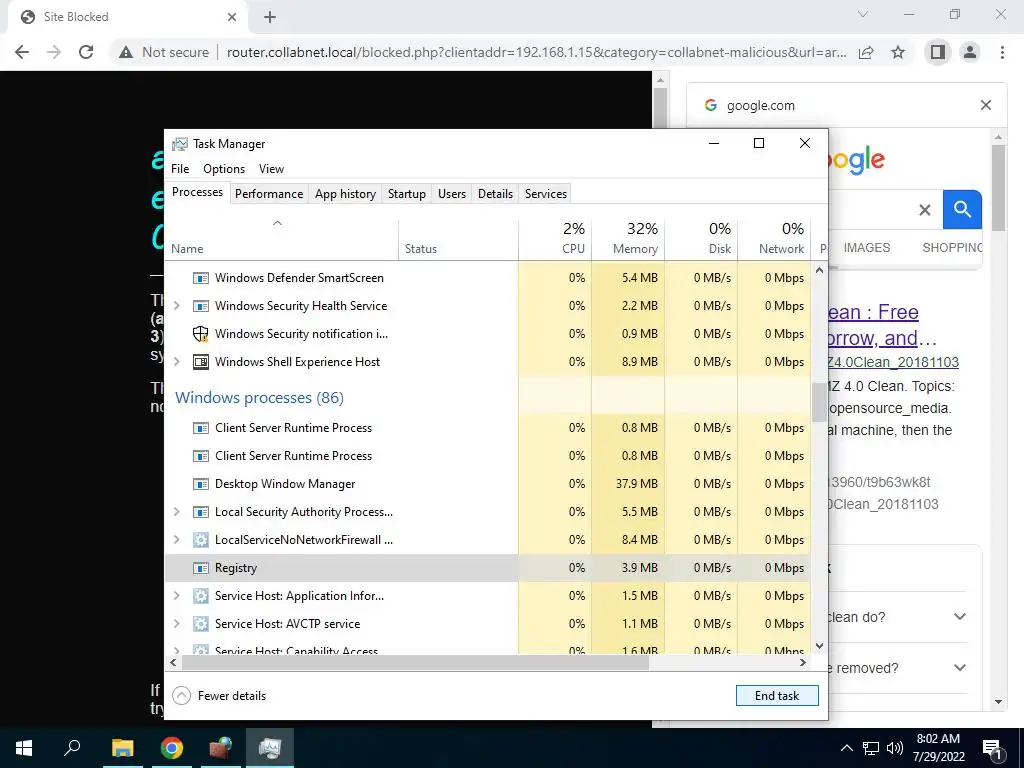This screenshot has height=768, width=1024.
Task: Open the notification center icon
Action: (993, 749)
